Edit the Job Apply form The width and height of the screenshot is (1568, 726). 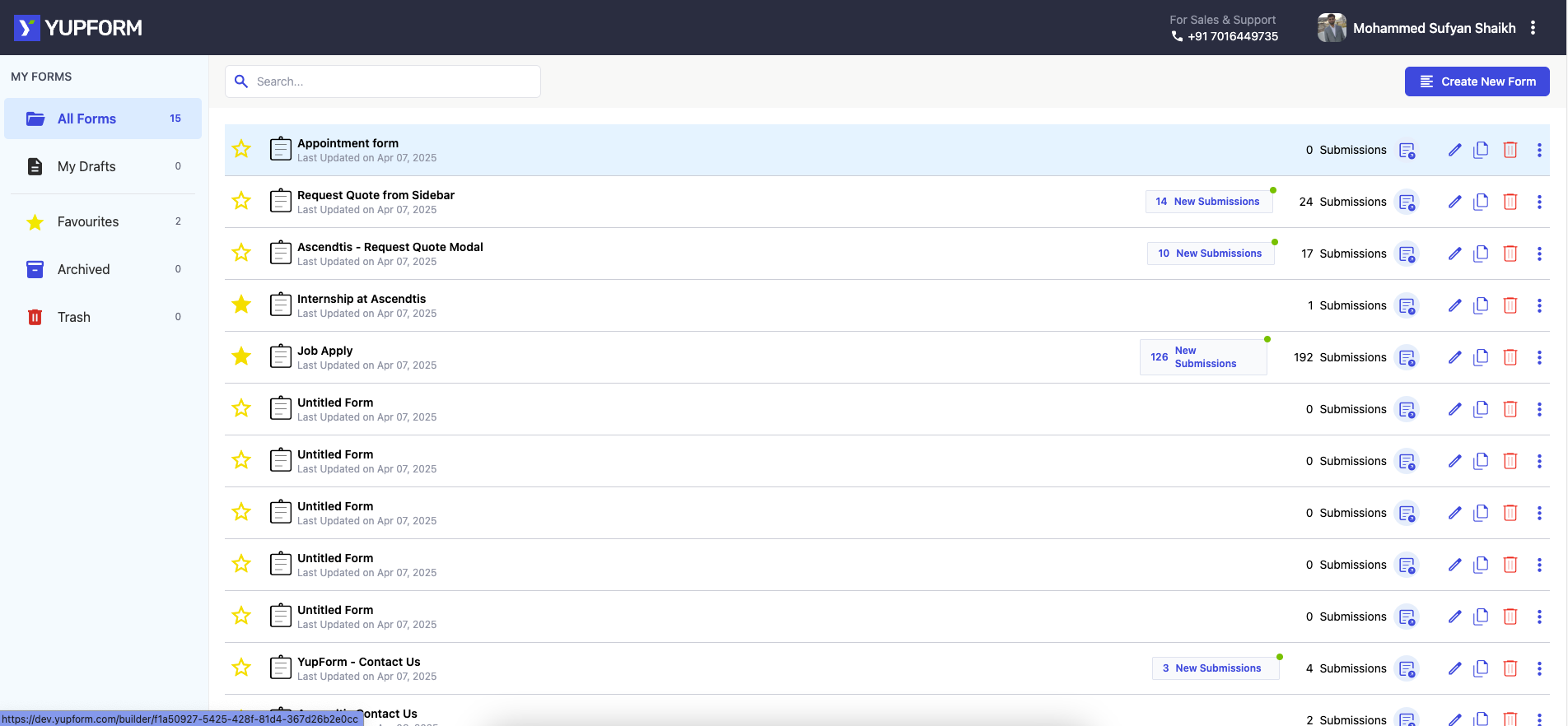tap(1455, 357)
